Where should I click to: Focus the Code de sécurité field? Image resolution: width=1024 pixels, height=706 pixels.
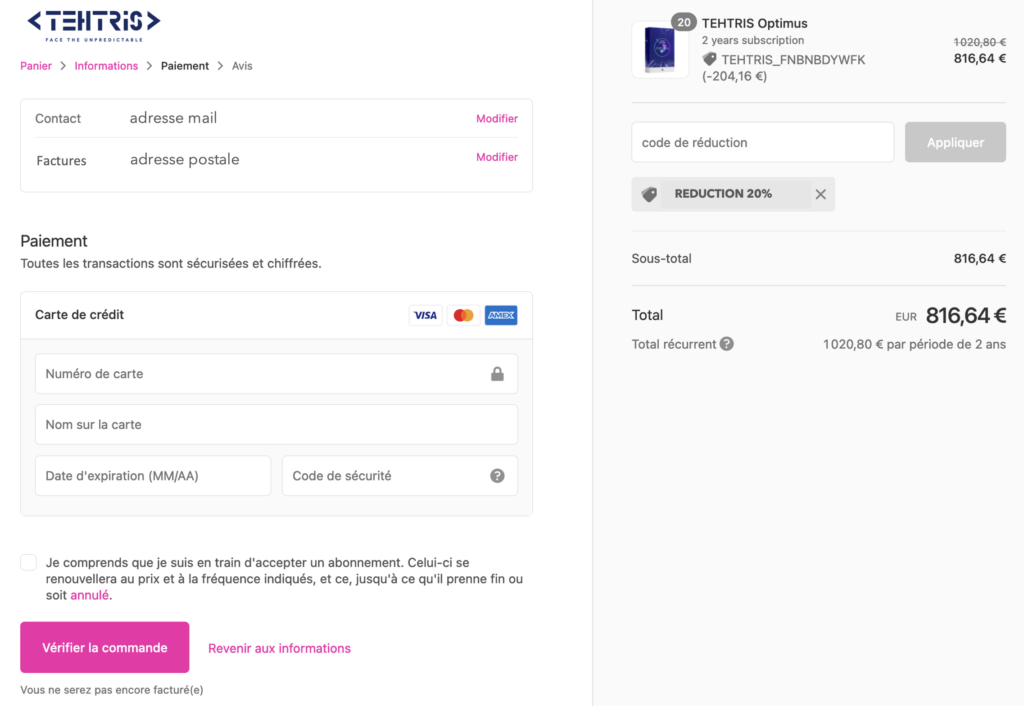pyautogui.click(x=400, y=475)
